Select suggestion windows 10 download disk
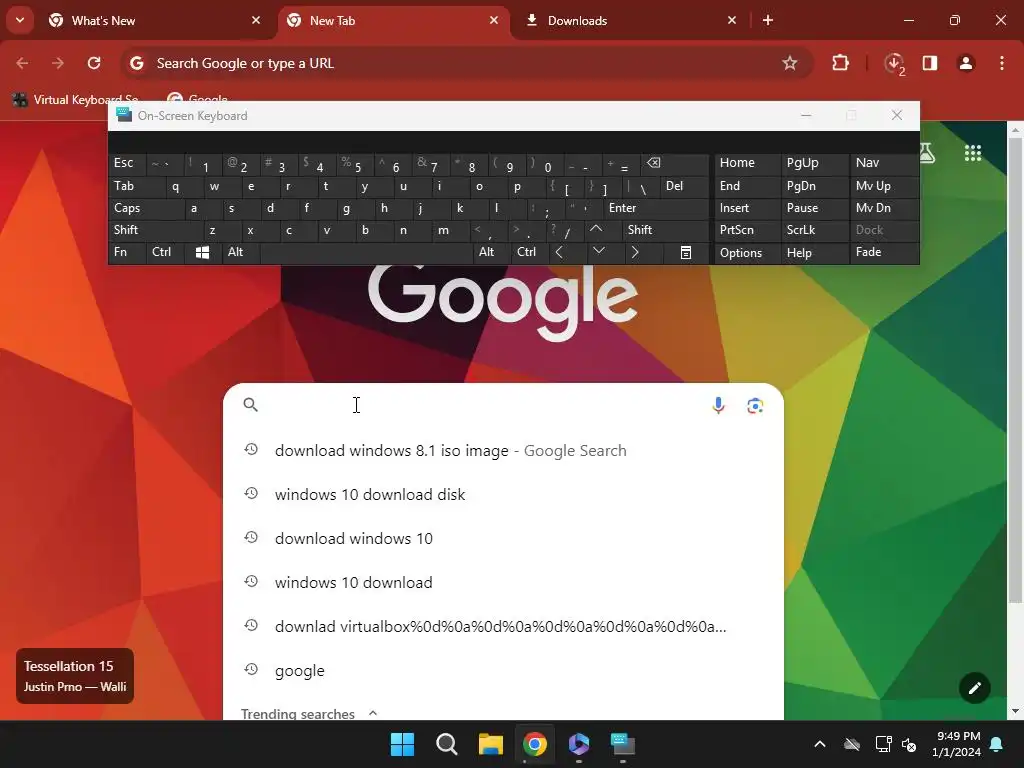The width and height of the screenshot is (1024, 768). click(503, 494)
